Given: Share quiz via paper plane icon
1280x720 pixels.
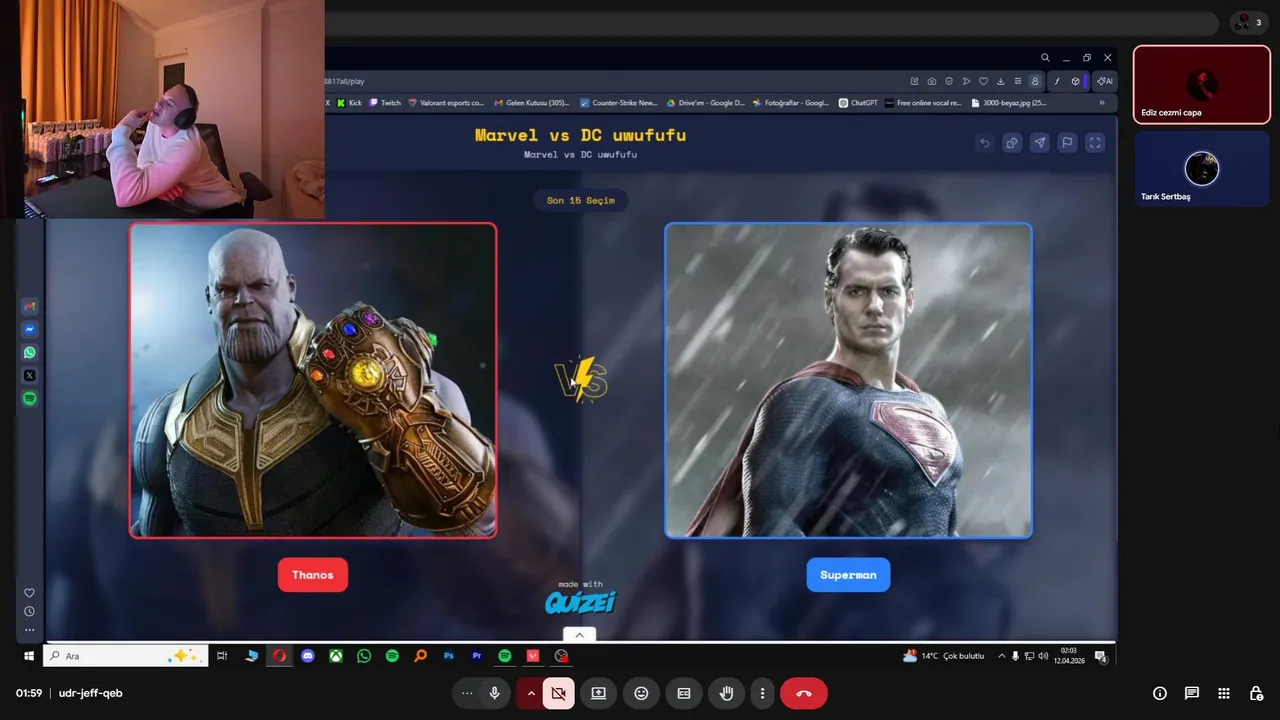Looking at the screenshot, I should pyautogui.click(x=1040, y=143).
